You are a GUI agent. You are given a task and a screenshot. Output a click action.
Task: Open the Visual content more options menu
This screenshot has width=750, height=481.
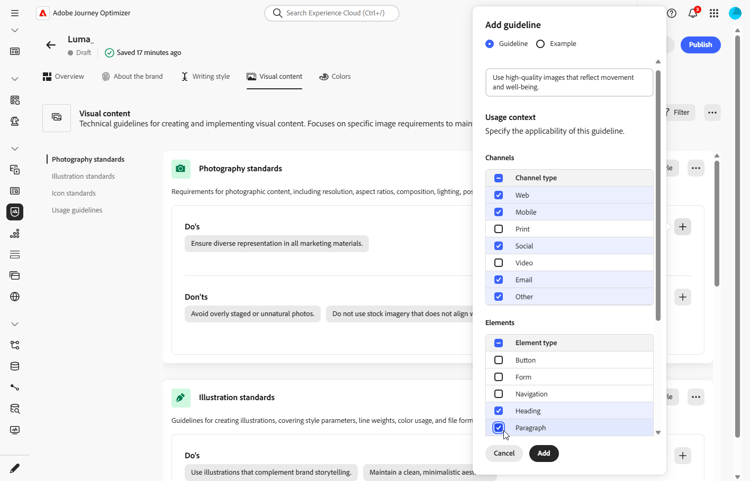pos(712,113)
